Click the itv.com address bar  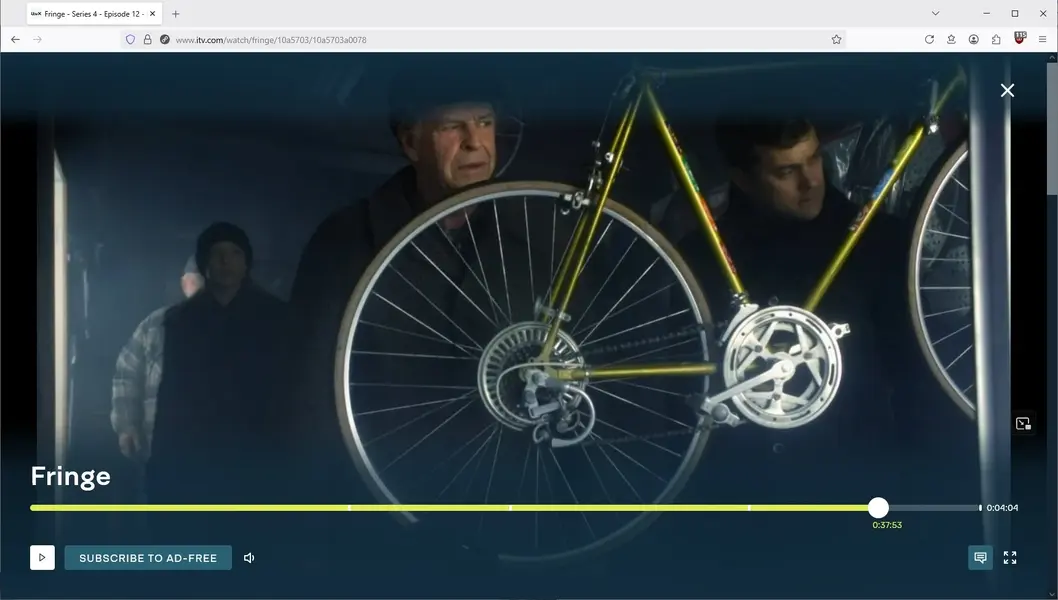point(482,40)
